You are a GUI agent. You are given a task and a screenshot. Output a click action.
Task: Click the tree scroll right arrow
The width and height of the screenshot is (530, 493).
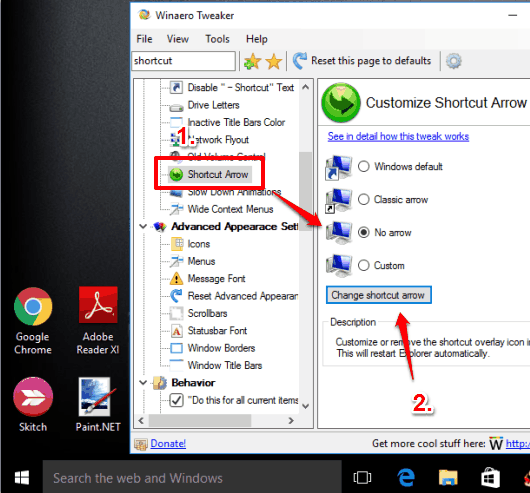pyautogui.click(x=291, y=421)
